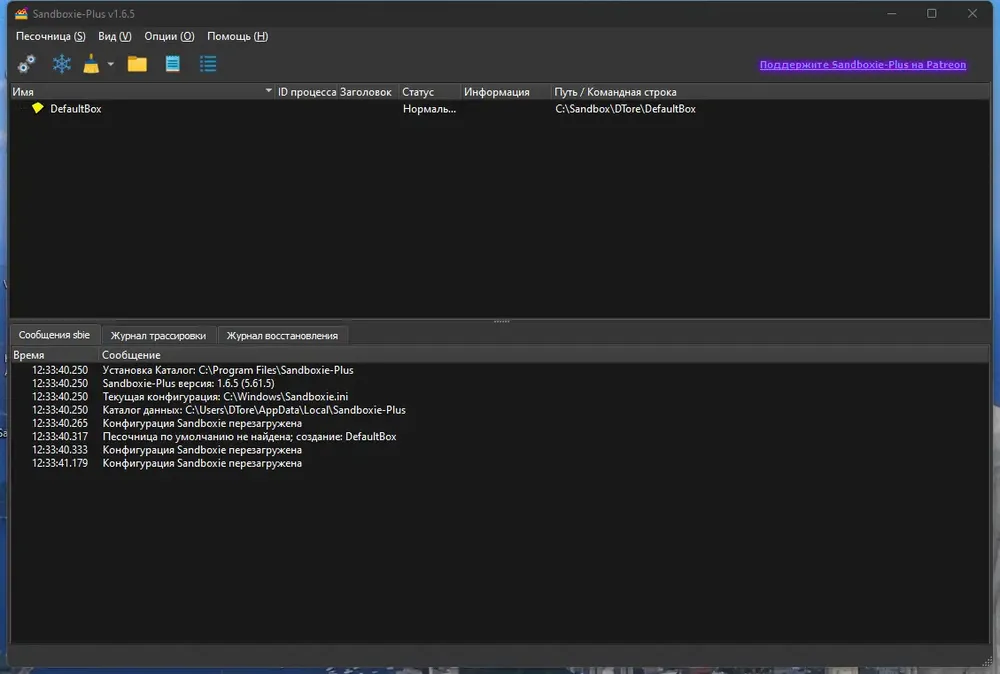Click the Имя column sort arrow

tap(268, 91)
